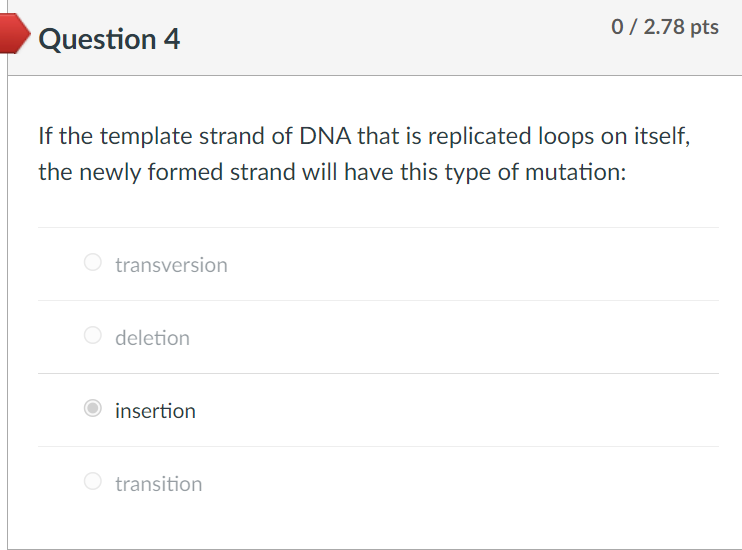Click the selected insertion radio button
The image size is (742, 550).
click(93, 408)
